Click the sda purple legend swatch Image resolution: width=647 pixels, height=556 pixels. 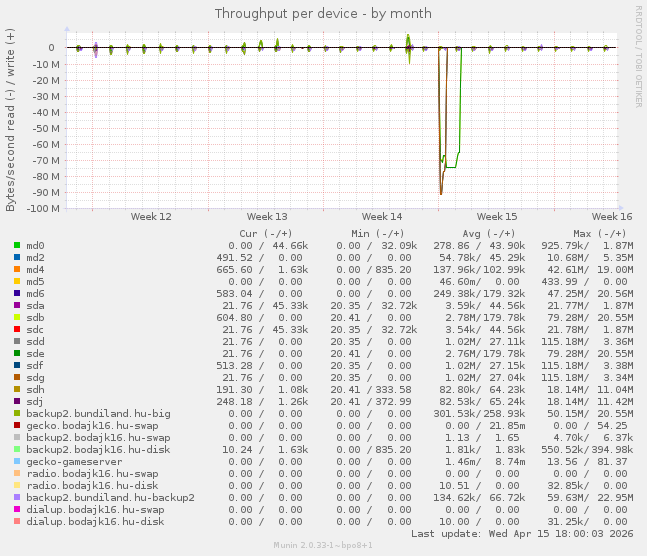coord(17,305)
